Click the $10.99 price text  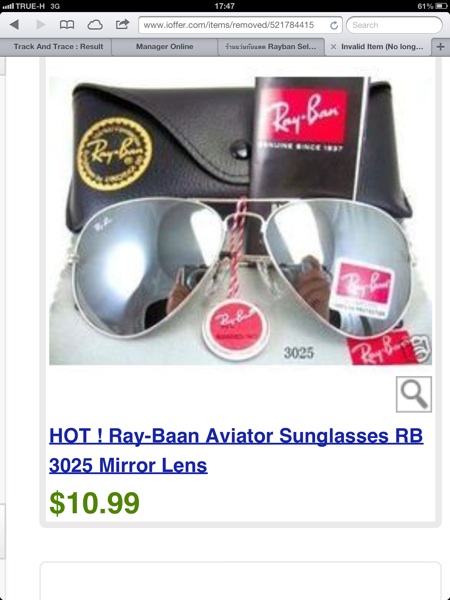(95, 503)
